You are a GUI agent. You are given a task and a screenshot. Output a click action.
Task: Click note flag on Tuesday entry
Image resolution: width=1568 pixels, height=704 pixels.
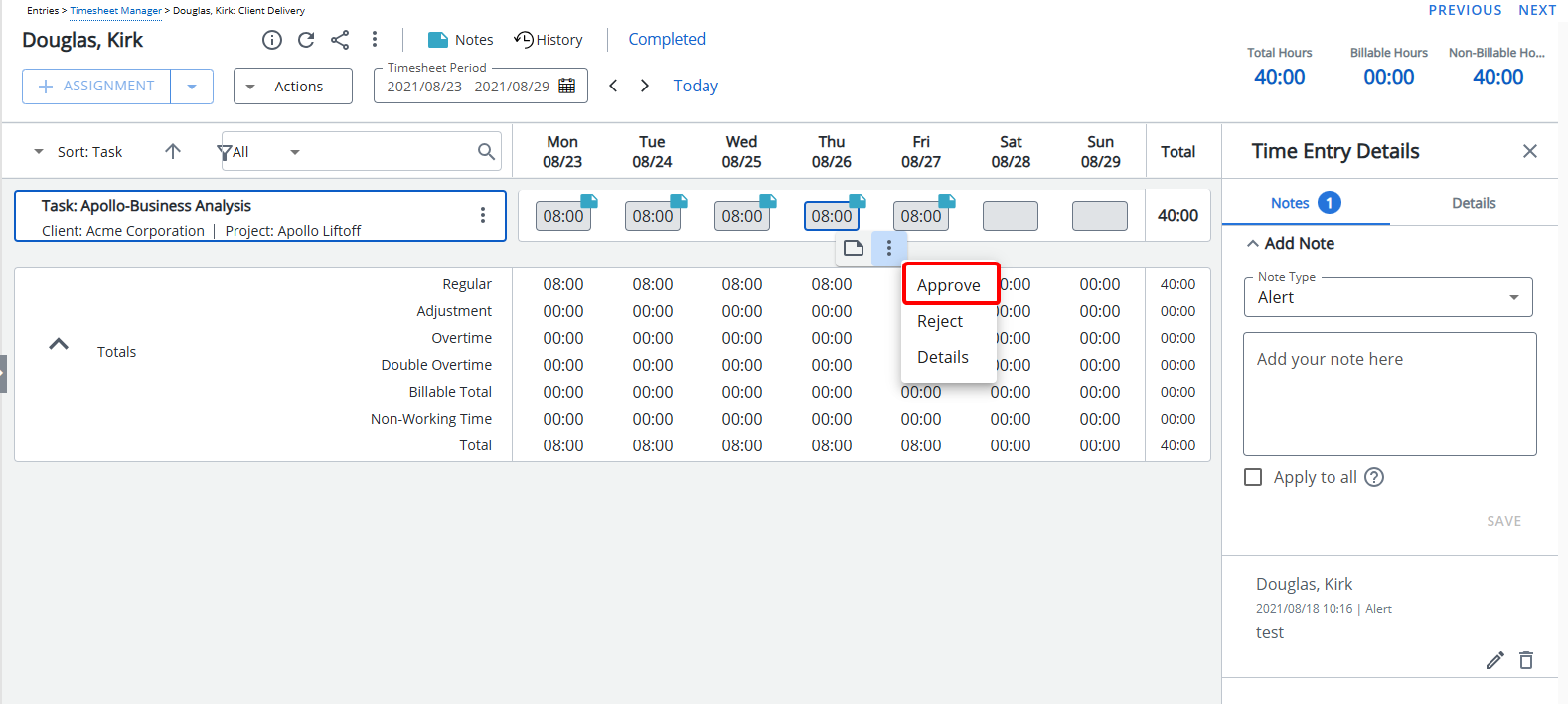point(679,201)
